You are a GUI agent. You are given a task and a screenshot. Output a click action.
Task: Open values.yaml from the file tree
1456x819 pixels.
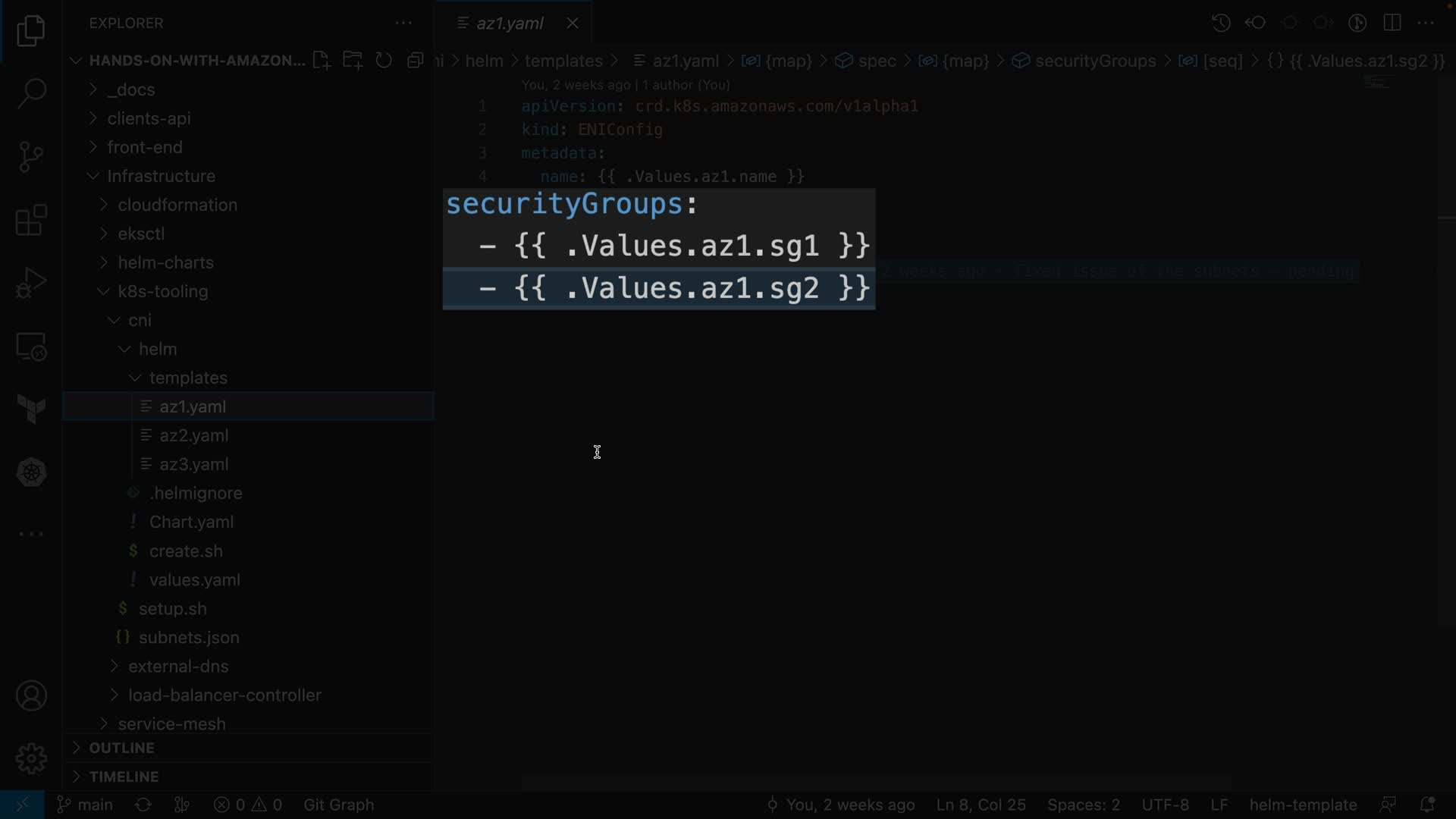pyautogui.click(x=194, y=580)
